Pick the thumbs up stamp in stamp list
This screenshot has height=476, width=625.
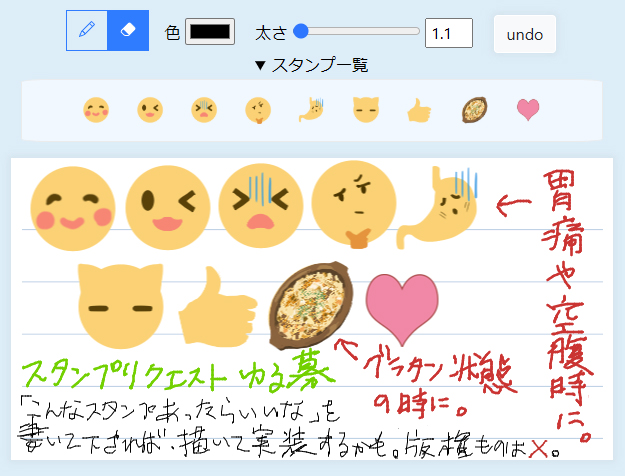tap(419, 110)
